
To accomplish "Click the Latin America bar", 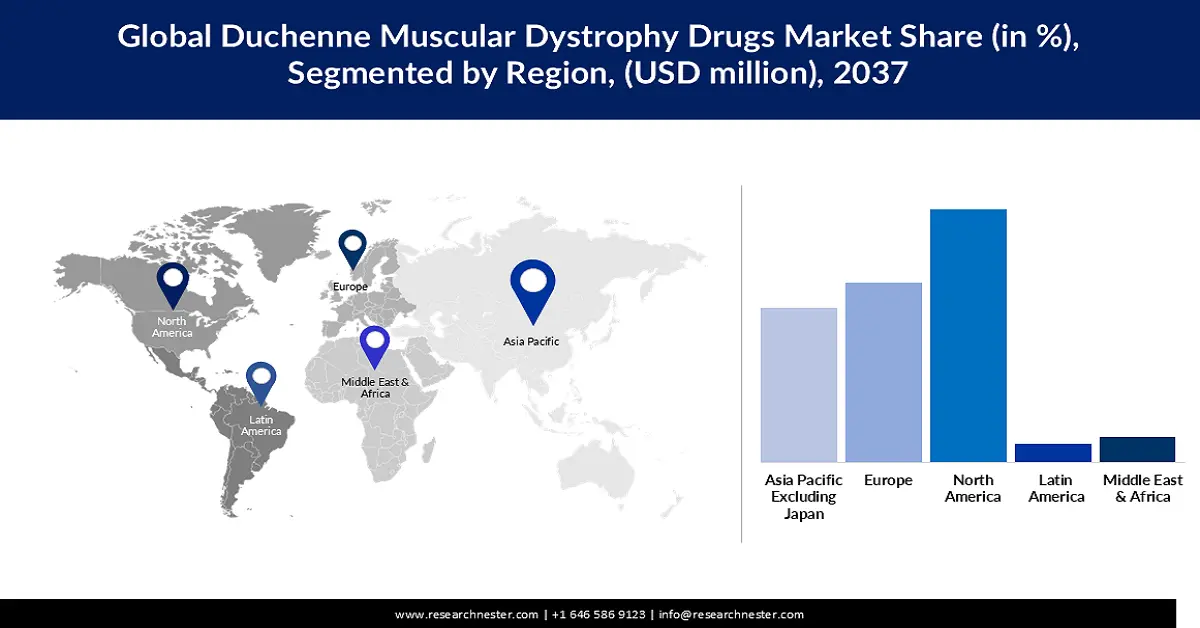I will pos(1053,452).
